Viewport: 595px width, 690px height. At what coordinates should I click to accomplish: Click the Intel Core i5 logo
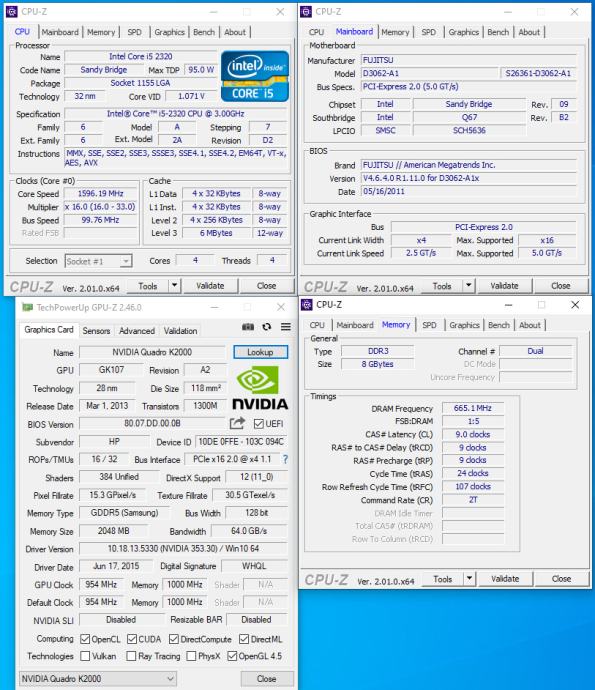(255, 76)
